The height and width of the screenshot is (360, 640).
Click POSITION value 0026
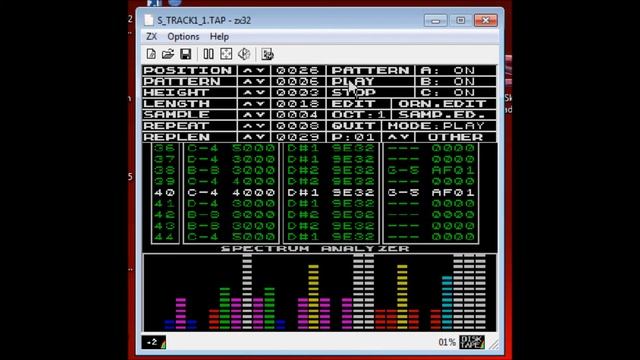pos(298,70)
